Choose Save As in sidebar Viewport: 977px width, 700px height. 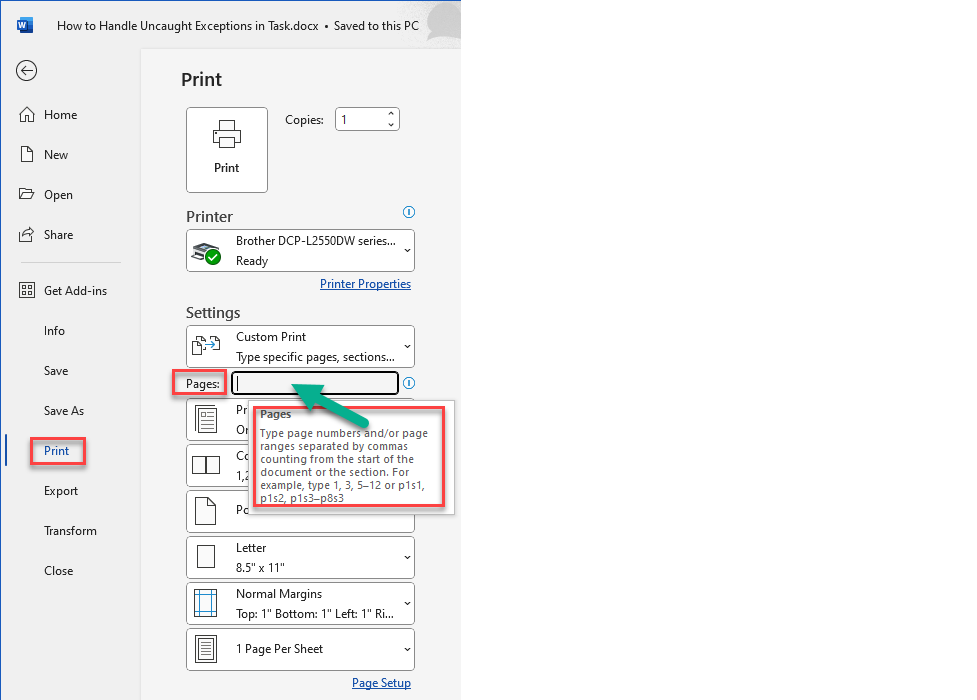click(64, 410)
